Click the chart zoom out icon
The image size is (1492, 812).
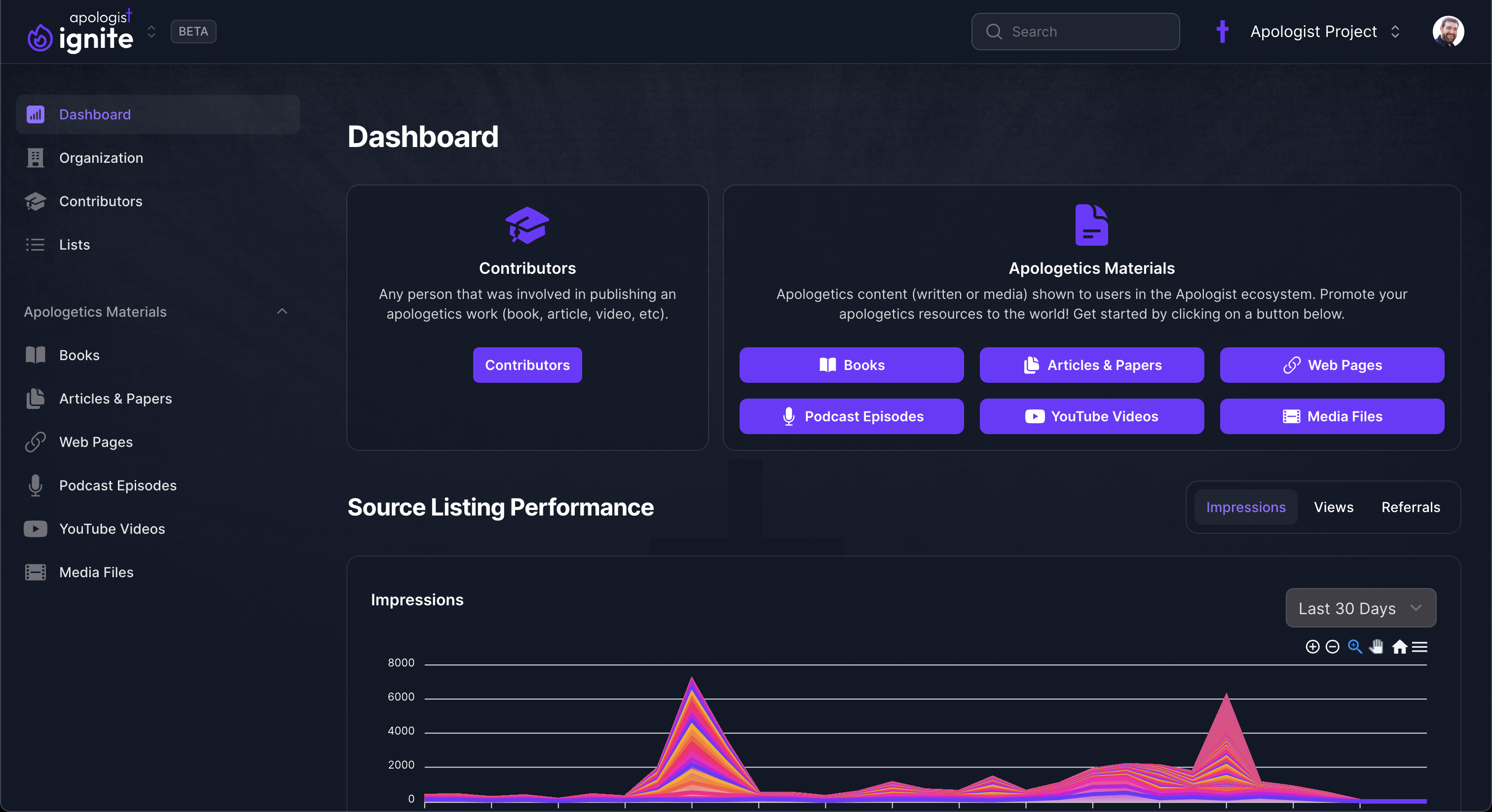(1332, 646)
